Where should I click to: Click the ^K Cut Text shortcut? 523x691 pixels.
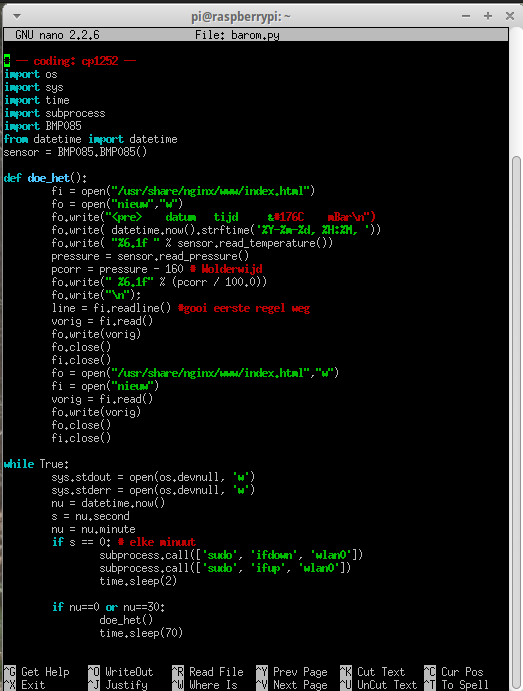[372, 672]
